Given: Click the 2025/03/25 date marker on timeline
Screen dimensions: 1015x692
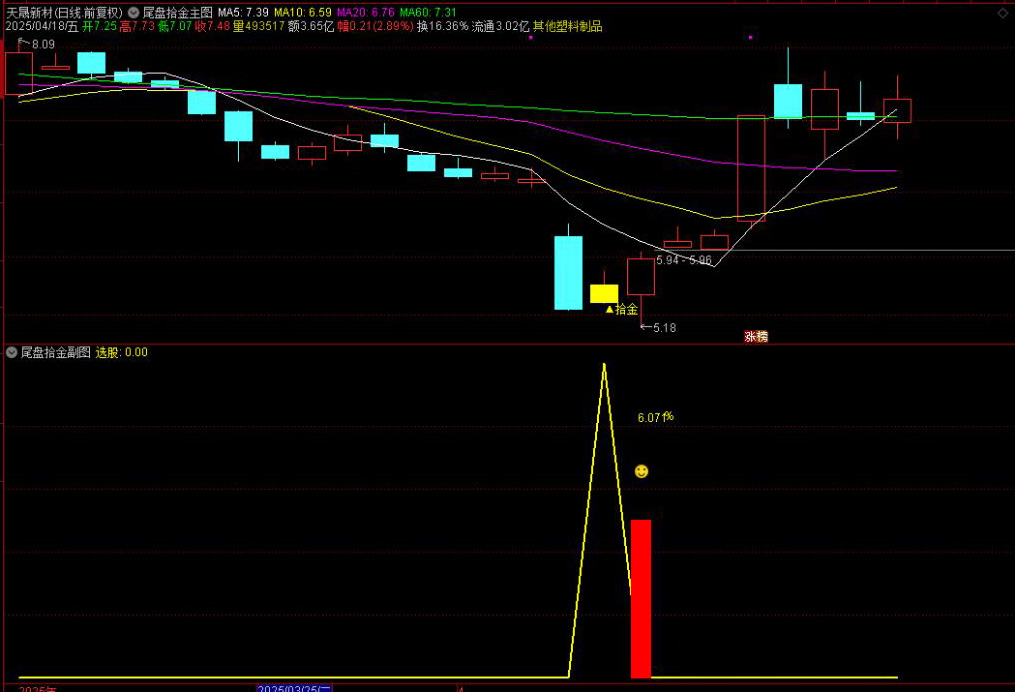Looking at the screenshot, I should coord(293,688).
